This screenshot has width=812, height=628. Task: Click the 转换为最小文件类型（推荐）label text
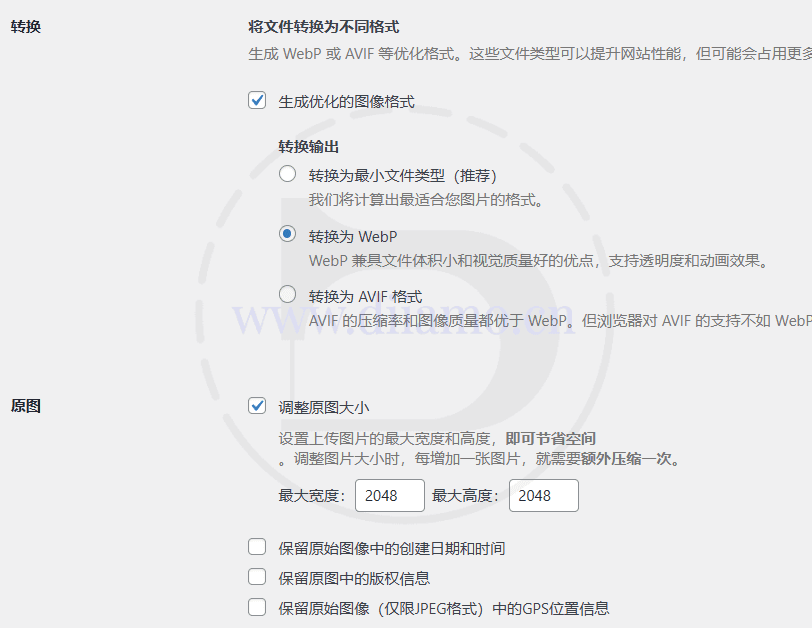[402, 176]
